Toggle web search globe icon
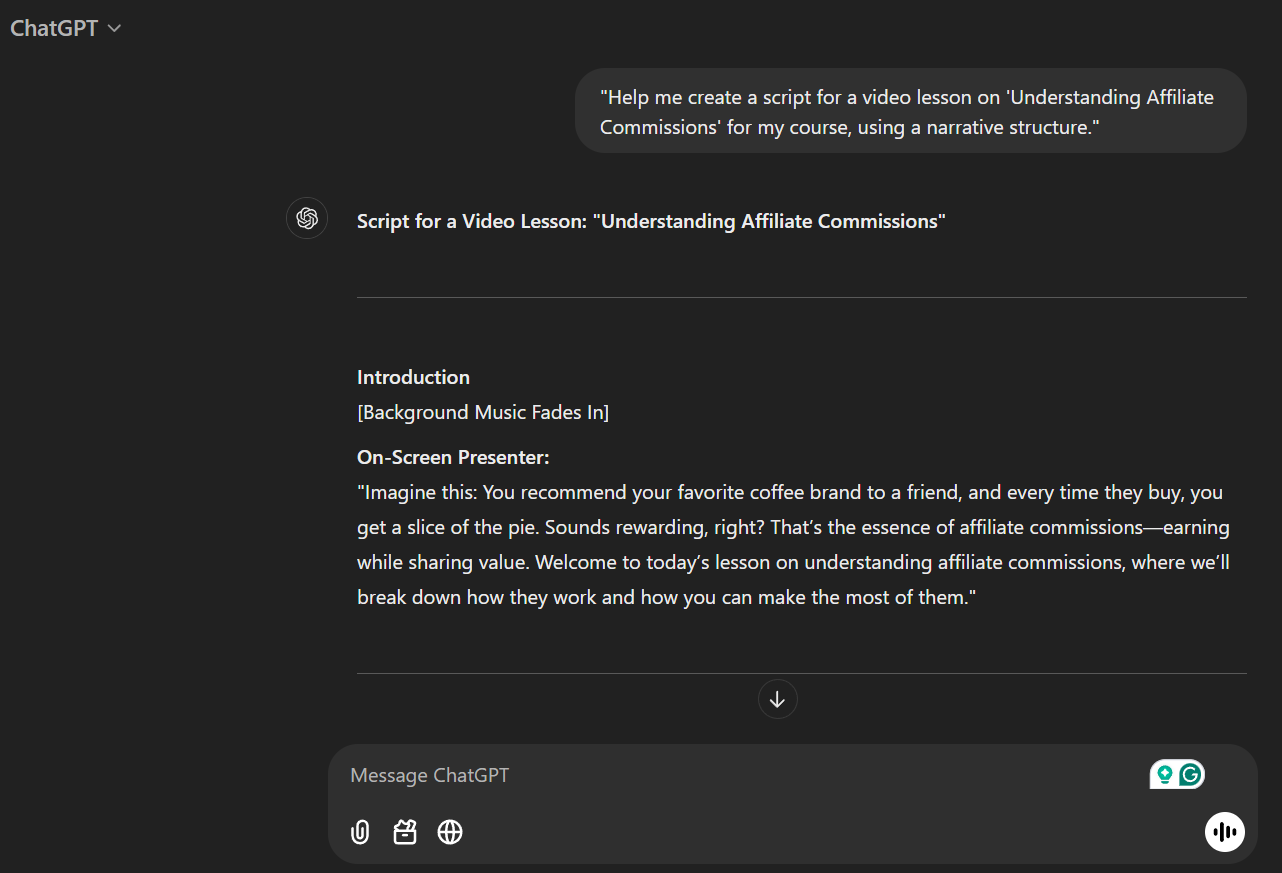Viewport: 1282px width, 873px height. 450,832
